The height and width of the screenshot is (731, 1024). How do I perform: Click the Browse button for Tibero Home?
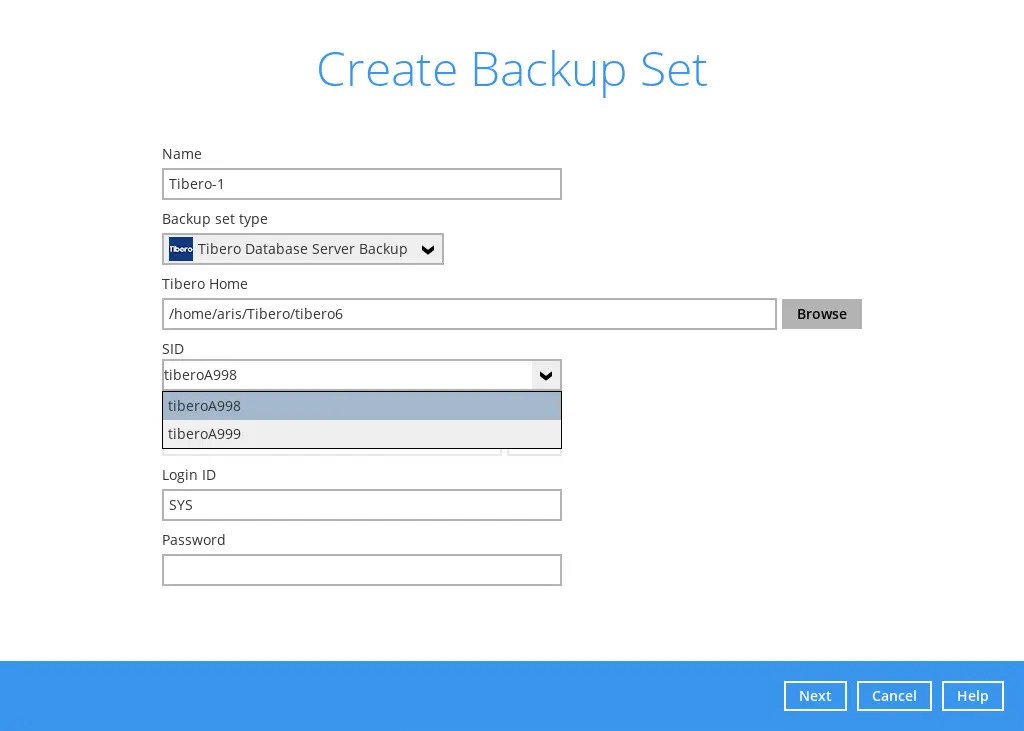[821, 314]
